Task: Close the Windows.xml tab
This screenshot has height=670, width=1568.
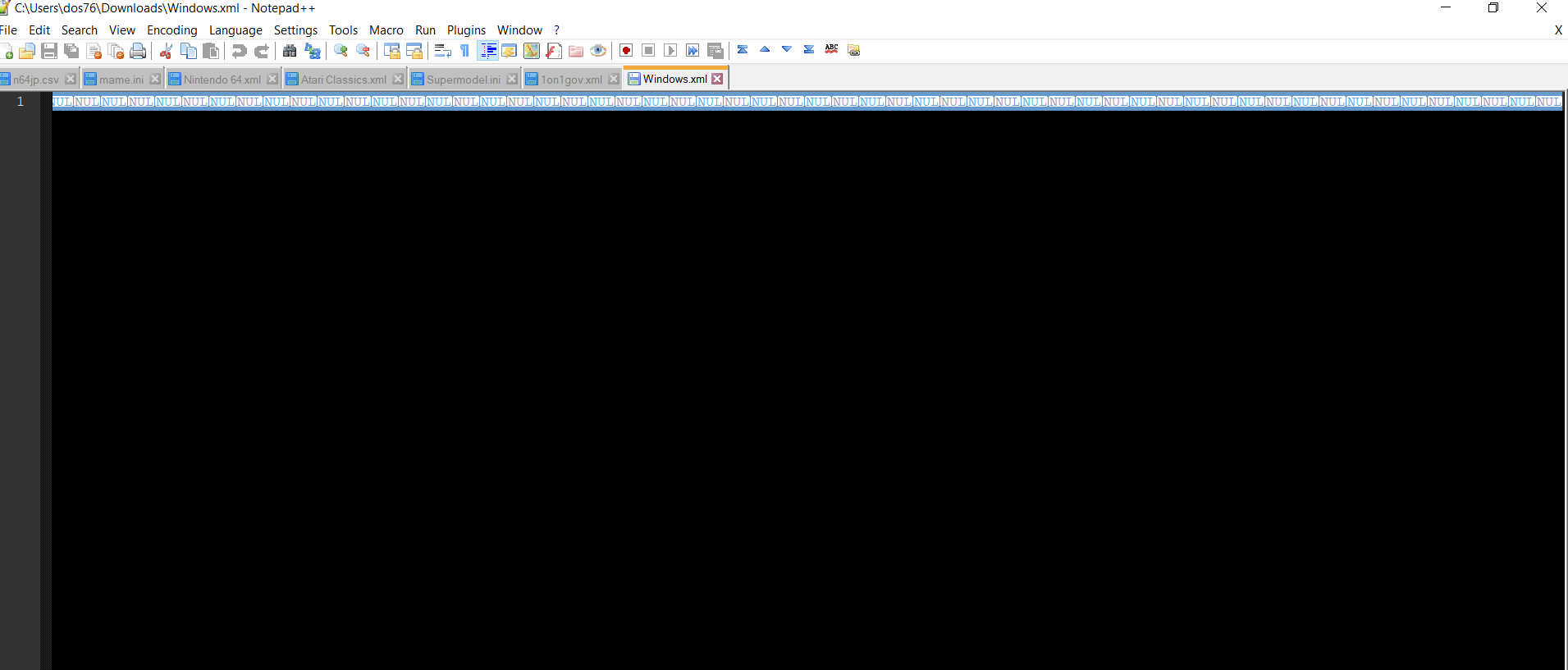Action: [717, 79]
